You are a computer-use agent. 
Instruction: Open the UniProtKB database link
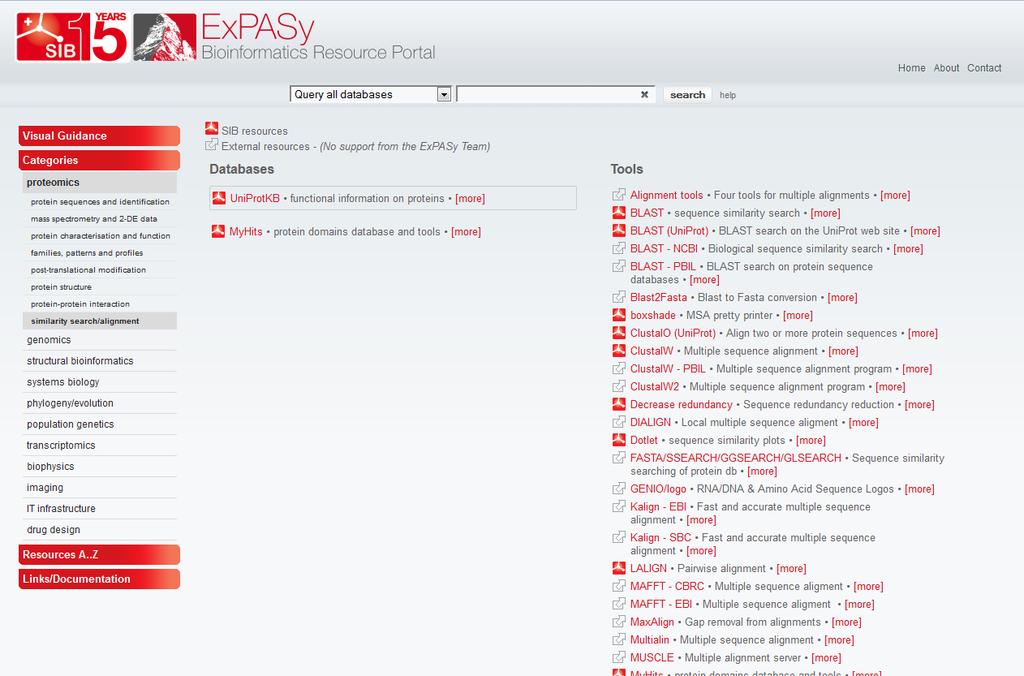(255, 198)
